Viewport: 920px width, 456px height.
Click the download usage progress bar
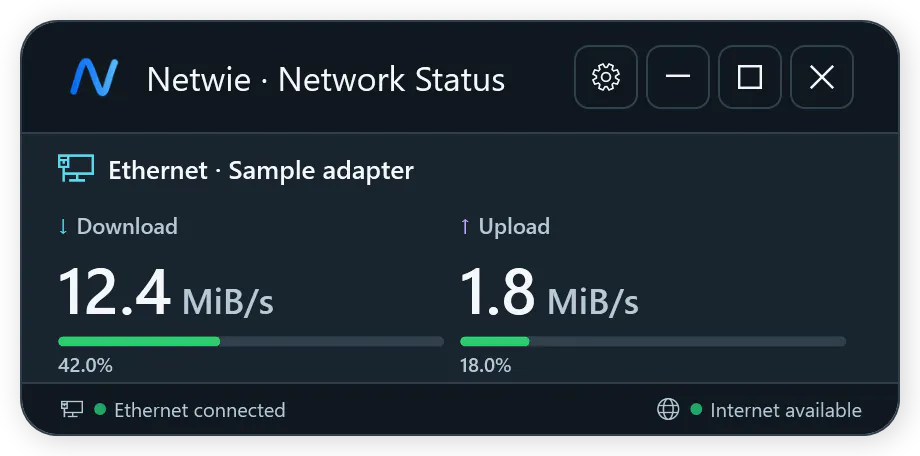tap(251, 342)
